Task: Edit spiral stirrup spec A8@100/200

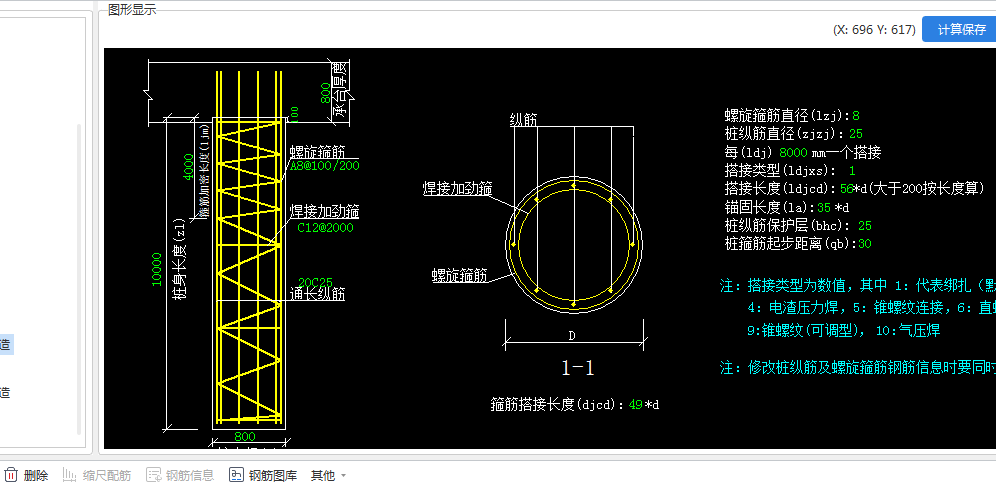Action: [325, 165]
